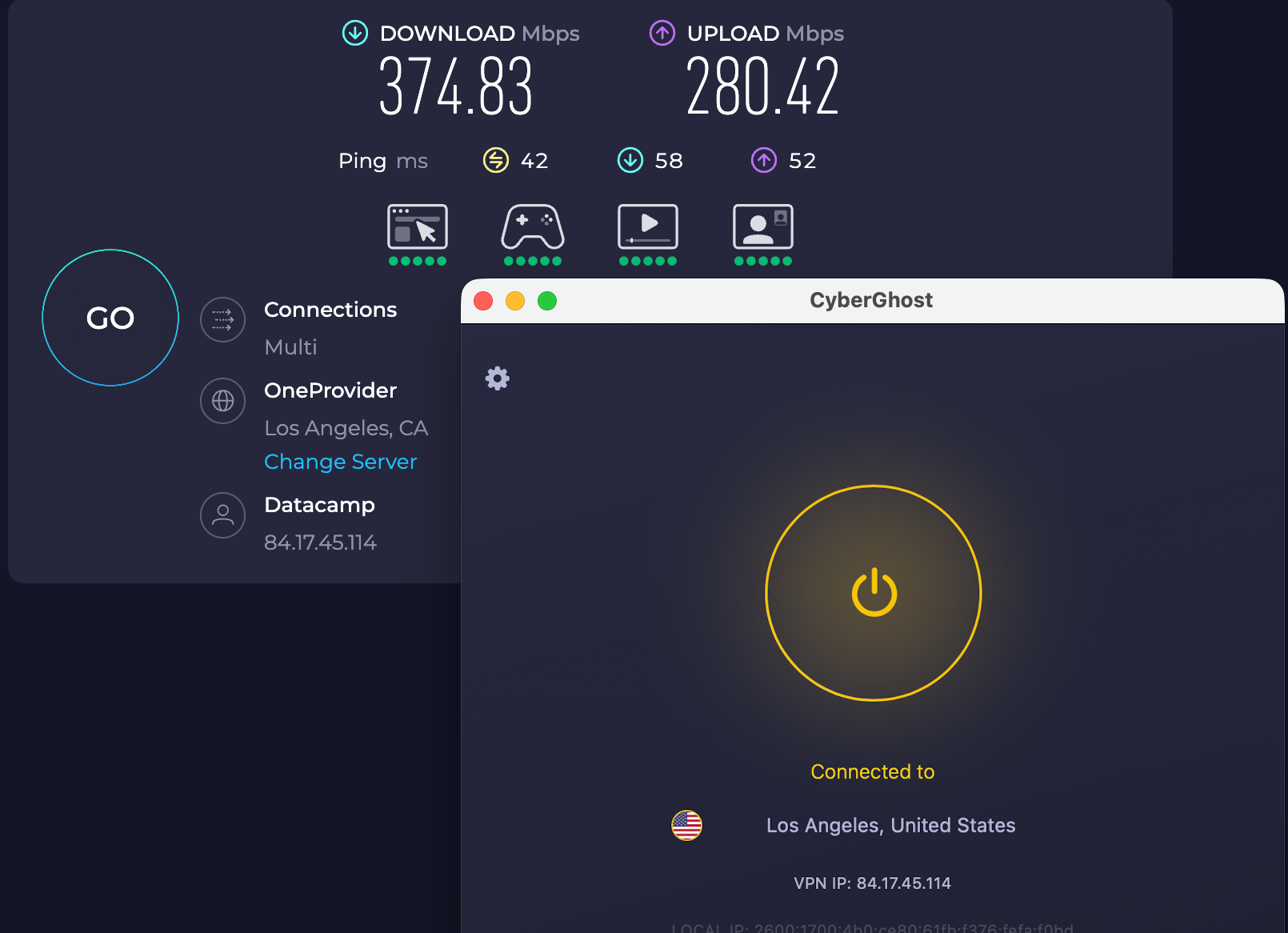Expand the Connected to status section
Image resolution: width=1288 pixels, height=933 pixels.
[872, 771]
